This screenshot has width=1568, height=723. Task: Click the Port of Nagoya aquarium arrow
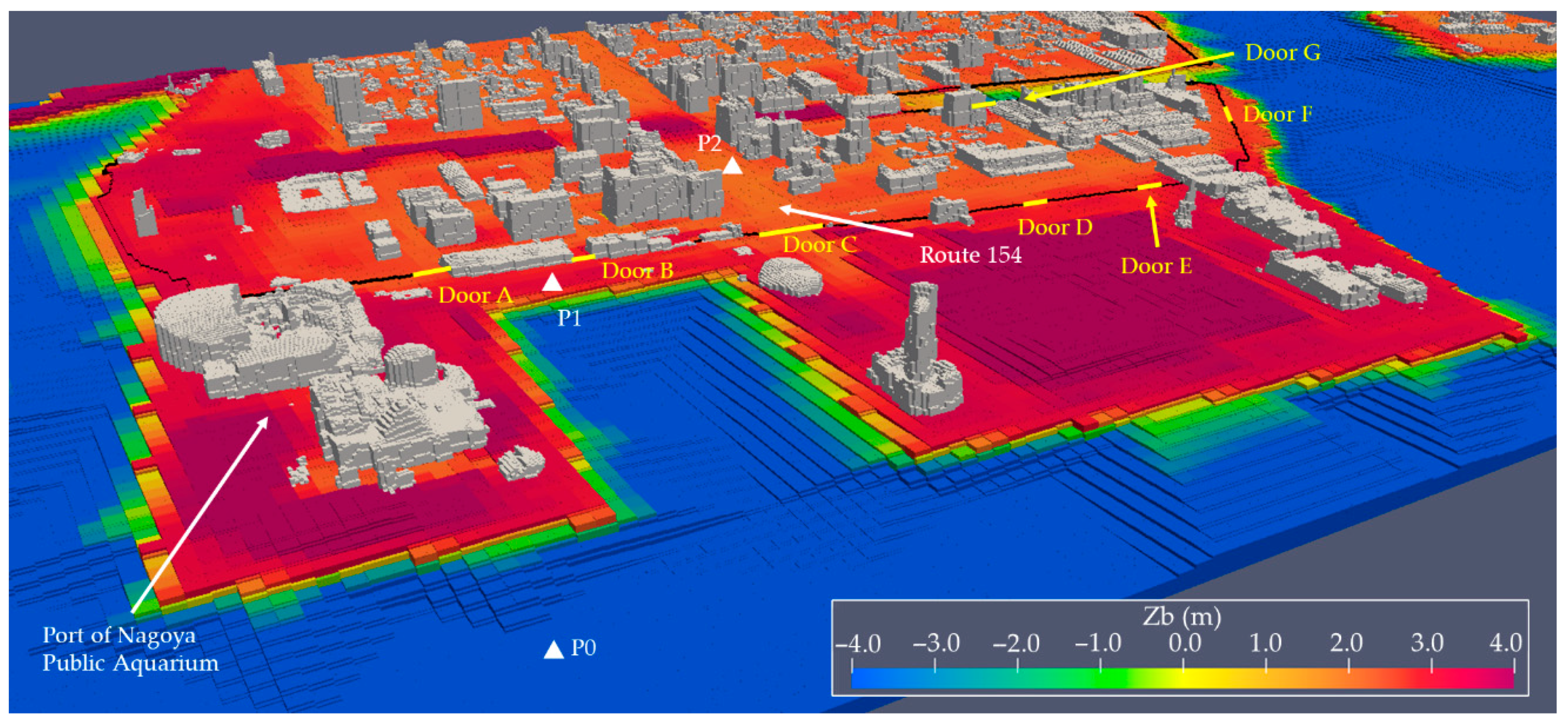(199, 514)
